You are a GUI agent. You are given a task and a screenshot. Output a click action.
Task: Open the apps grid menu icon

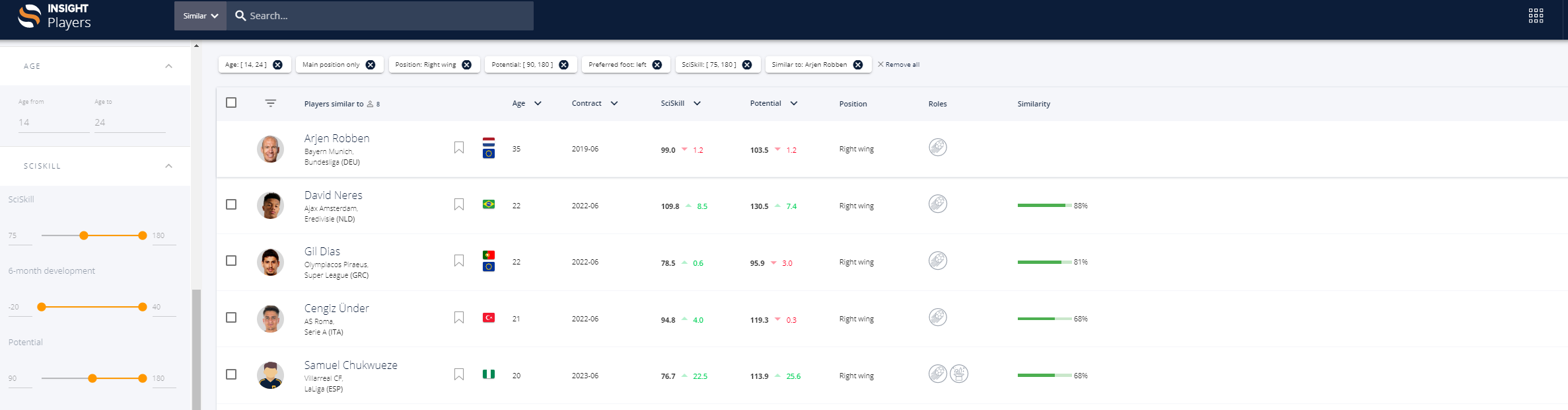click(x=1536, y=16)
